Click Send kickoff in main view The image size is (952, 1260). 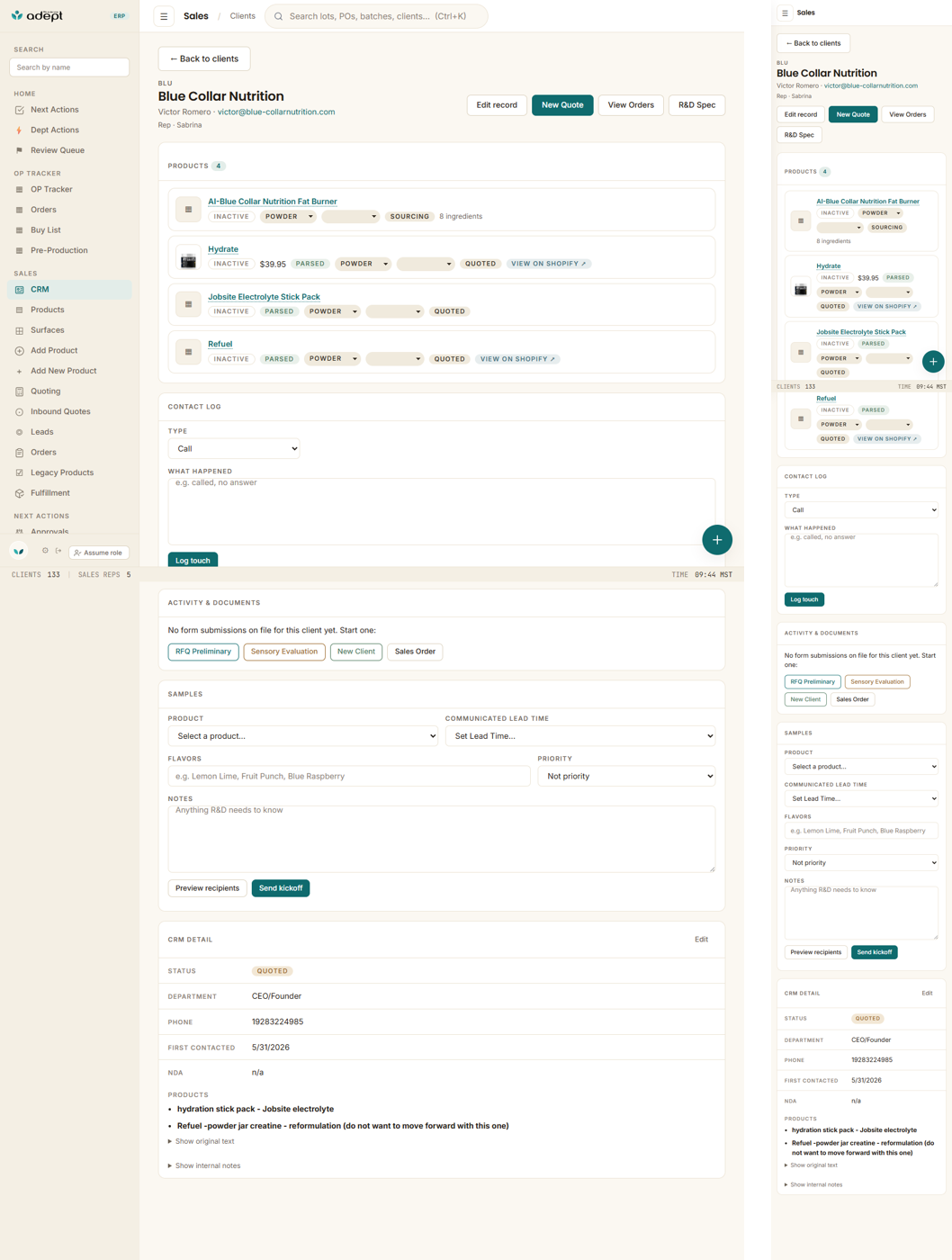(281, 888)
